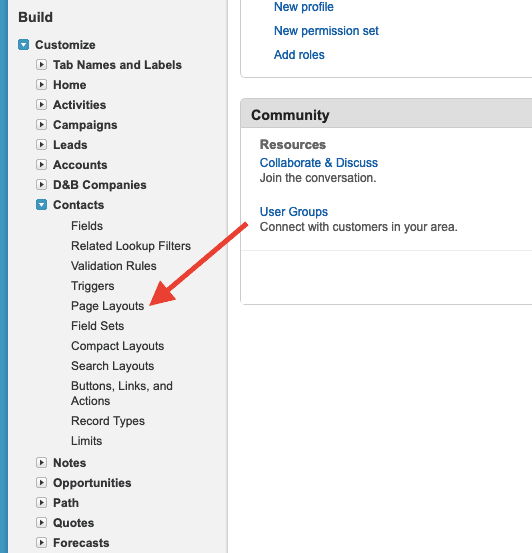Expand the Campaigns tree arrow
The height and width of the screenshot is (553, 532).
coord(42,124)
